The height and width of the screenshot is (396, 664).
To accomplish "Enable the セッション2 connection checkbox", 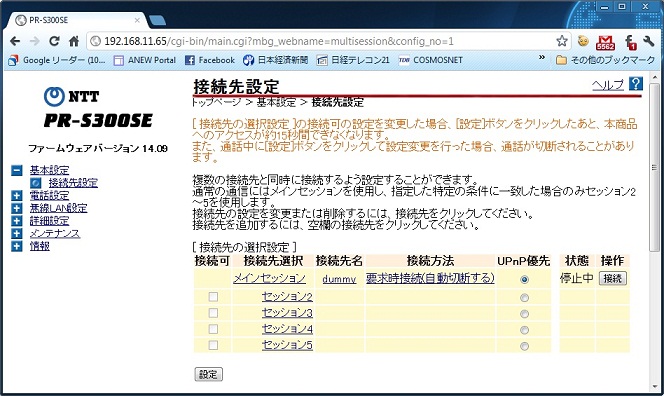I will [213, 296].
